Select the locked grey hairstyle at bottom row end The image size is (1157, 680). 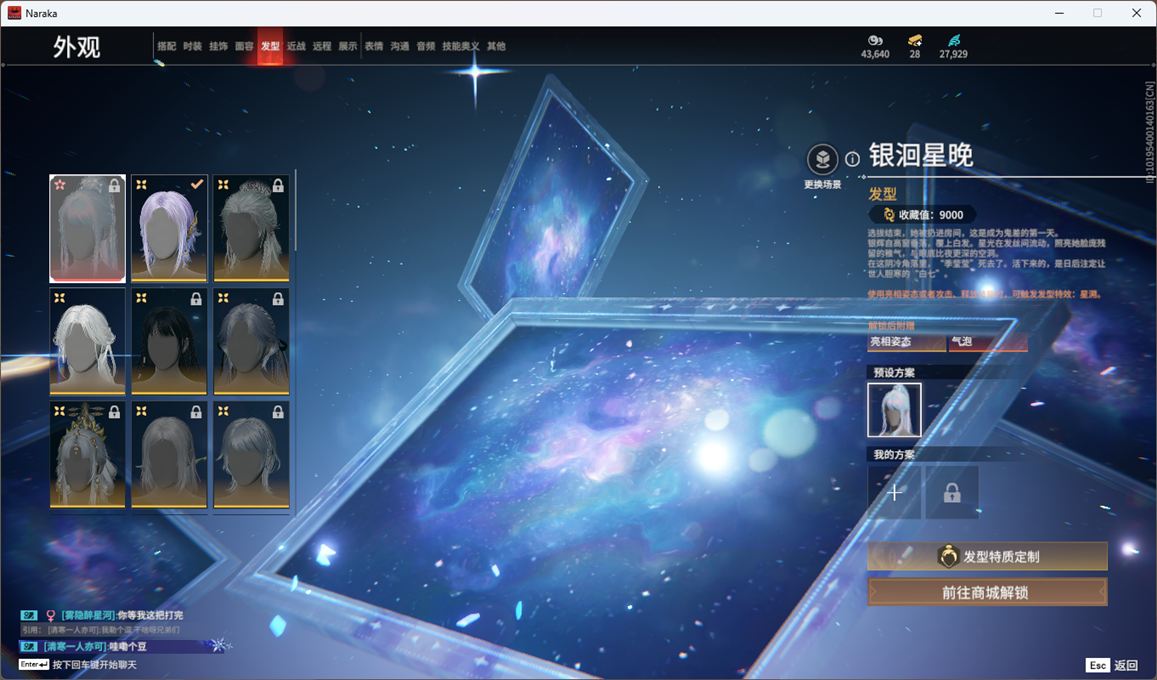pos(251,455)
